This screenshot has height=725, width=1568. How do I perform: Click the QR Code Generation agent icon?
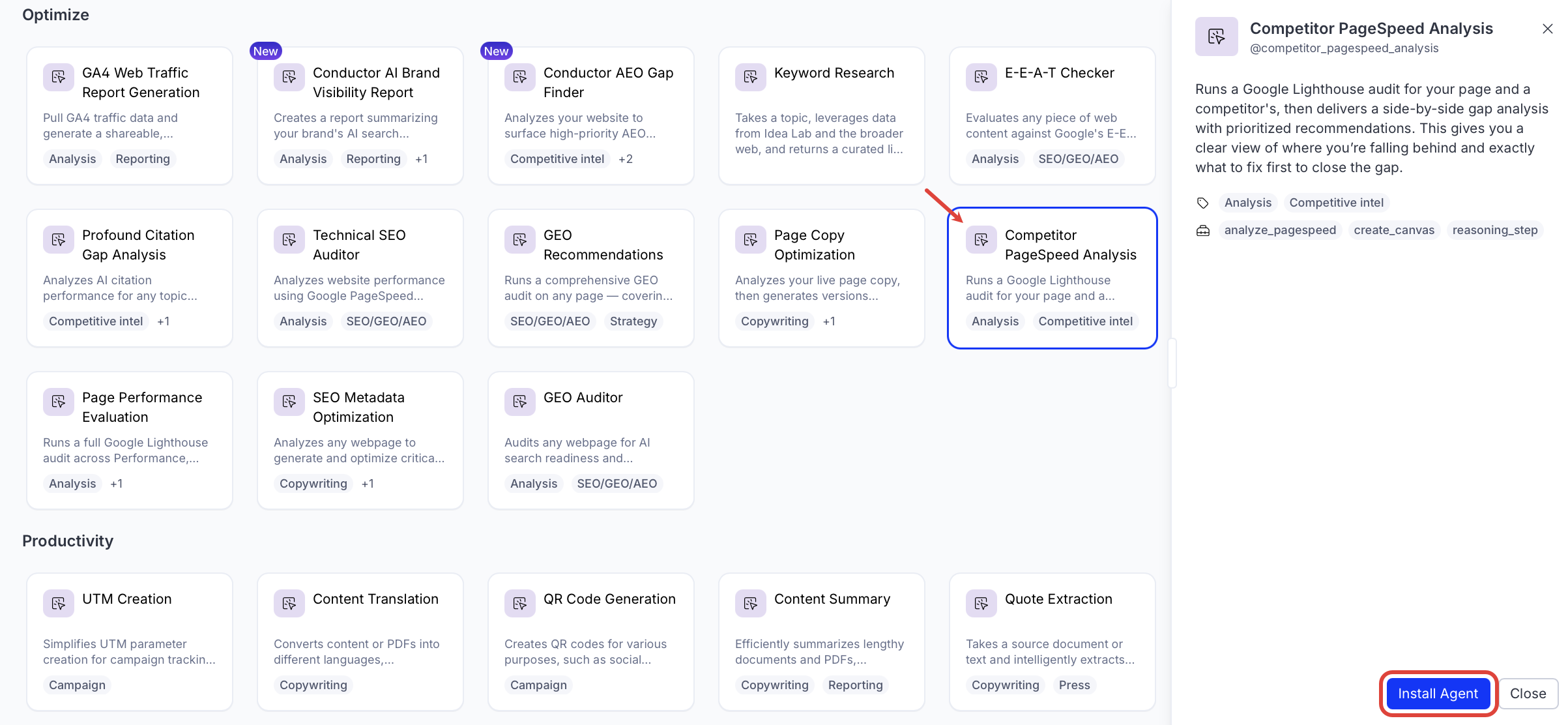pos(520,604)
